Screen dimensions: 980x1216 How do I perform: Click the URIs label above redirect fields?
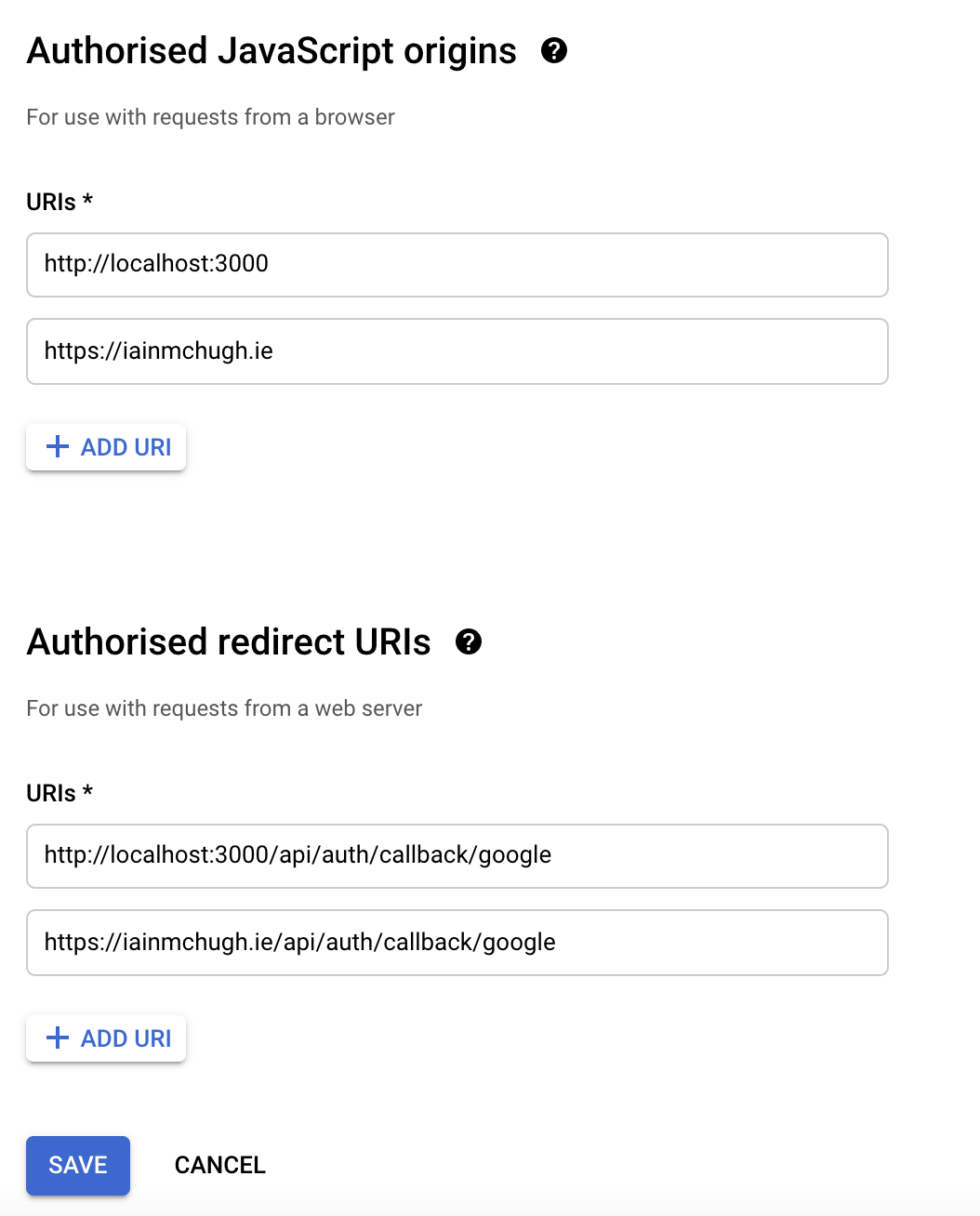60,793
